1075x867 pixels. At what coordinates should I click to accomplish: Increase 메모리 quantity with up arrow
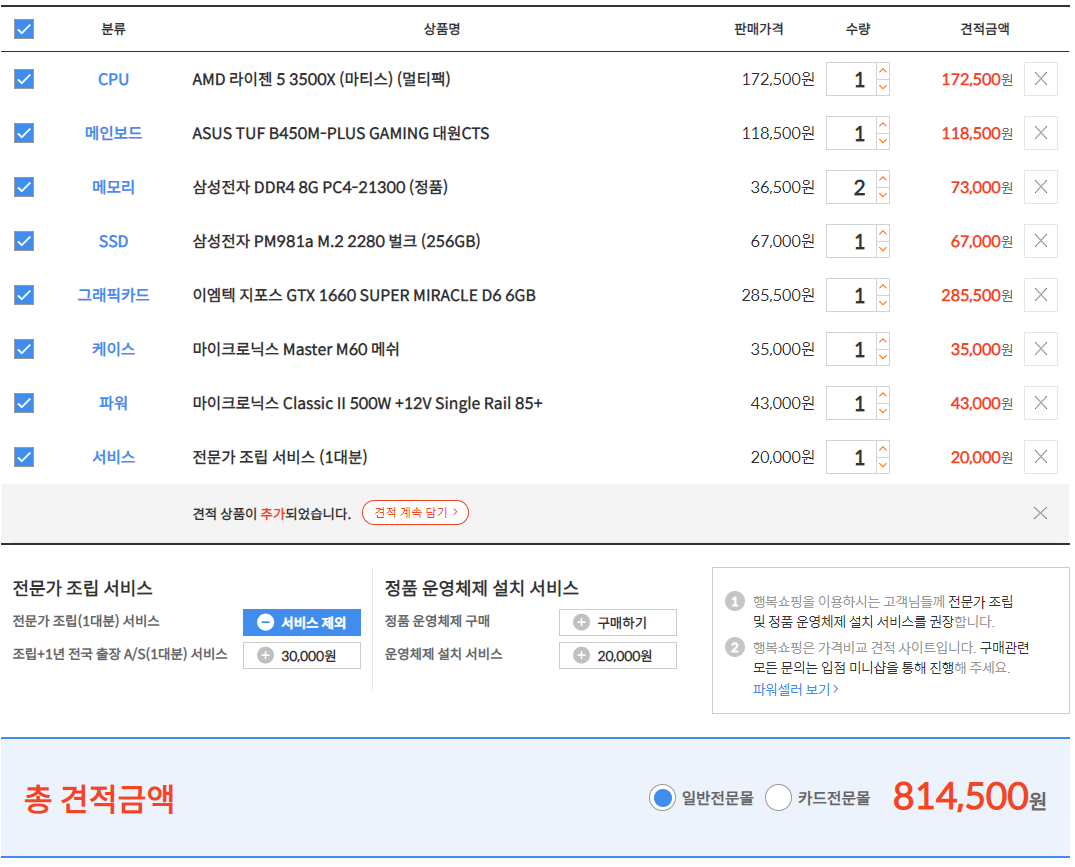(882, 179)
